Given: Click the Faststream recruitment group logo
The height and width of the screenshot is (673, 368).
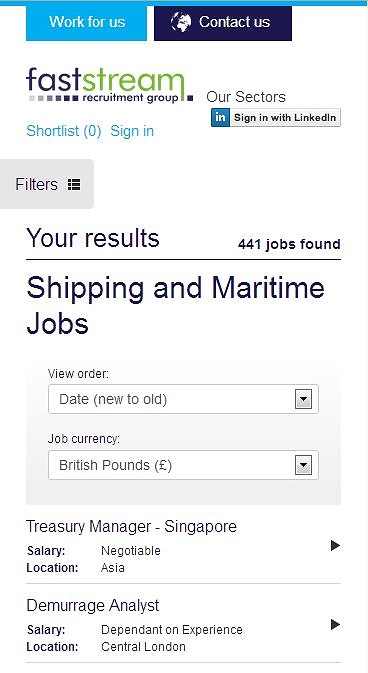Looking at the screenshot, I should click(x=109, y=85).
